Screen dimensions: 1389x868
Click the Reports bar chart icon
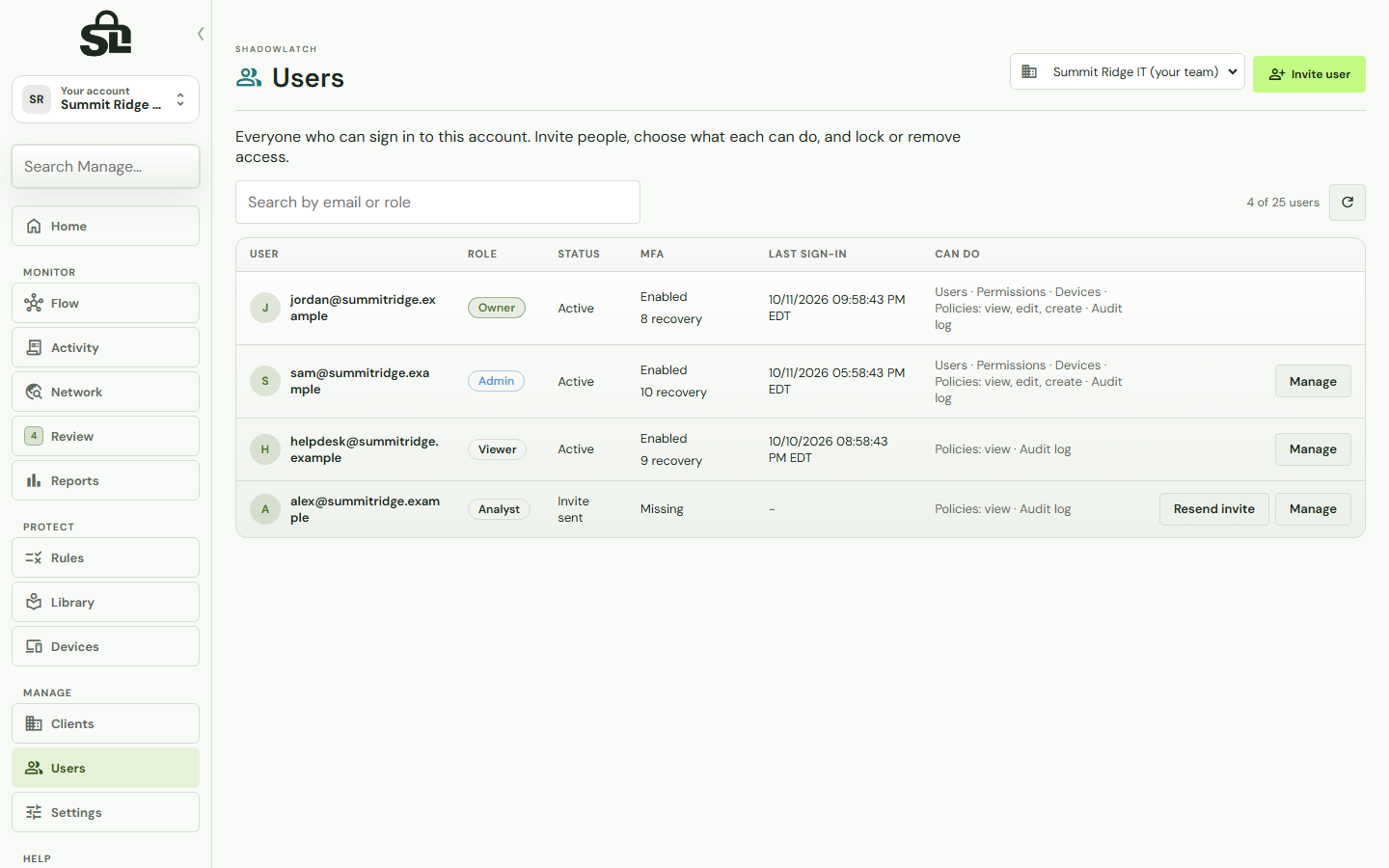(34, 480)
